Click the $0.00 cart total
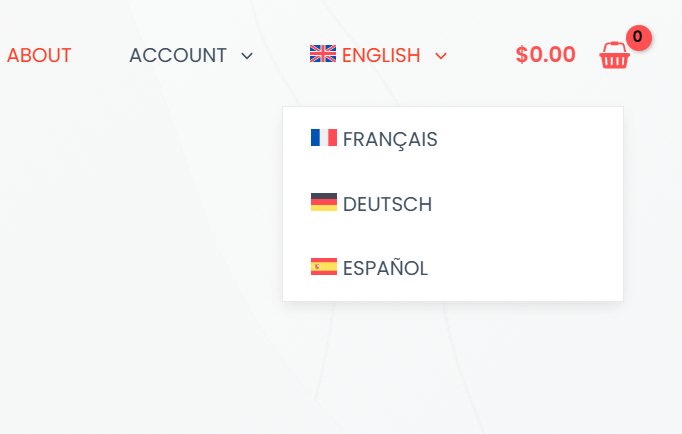Image resolution: width=682 pixels, height=434 pixels. pyautogui.click(x=545, y=54)
